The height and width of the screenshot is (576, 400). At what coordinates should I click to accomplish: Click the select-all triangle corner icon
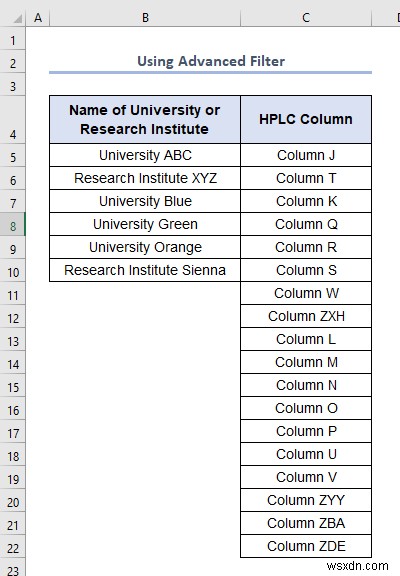click(17, 18)
